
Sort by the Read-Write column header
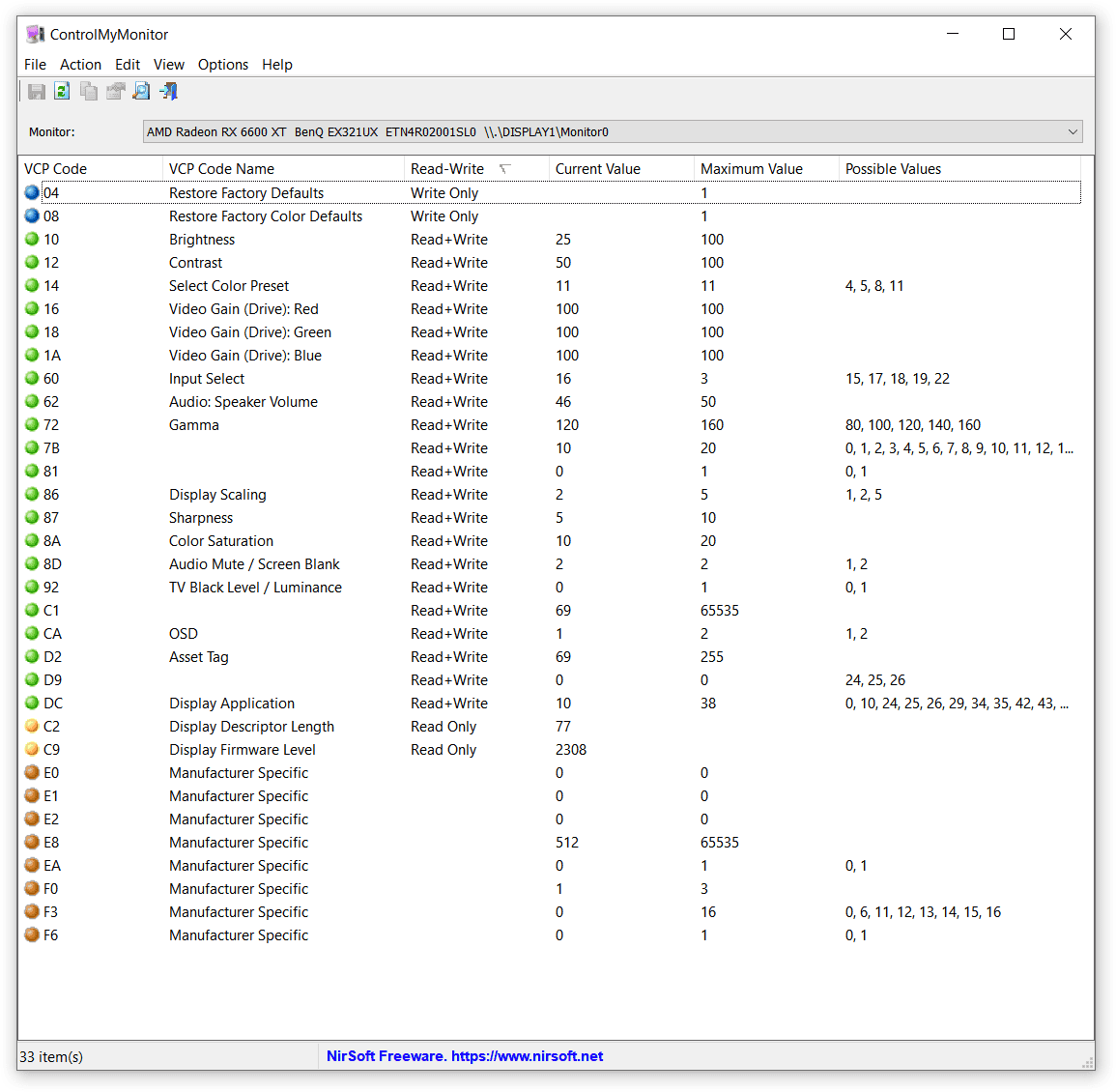[477, 169]
